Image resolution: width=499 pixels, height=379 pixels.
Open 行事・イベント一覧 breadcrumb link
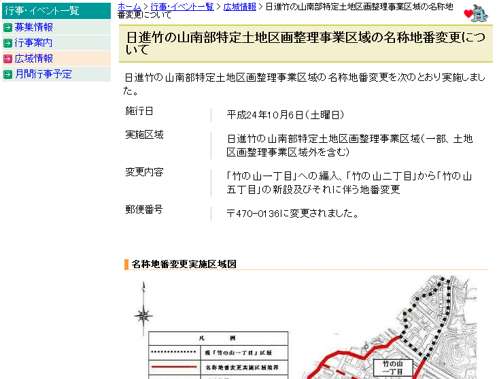click(x=182, y=6)
